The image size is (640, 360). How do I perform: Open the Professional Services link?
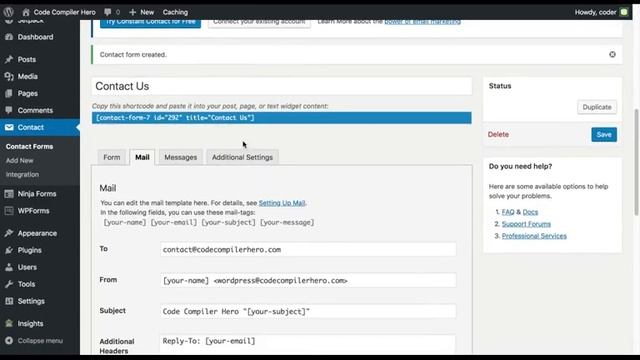534,236
